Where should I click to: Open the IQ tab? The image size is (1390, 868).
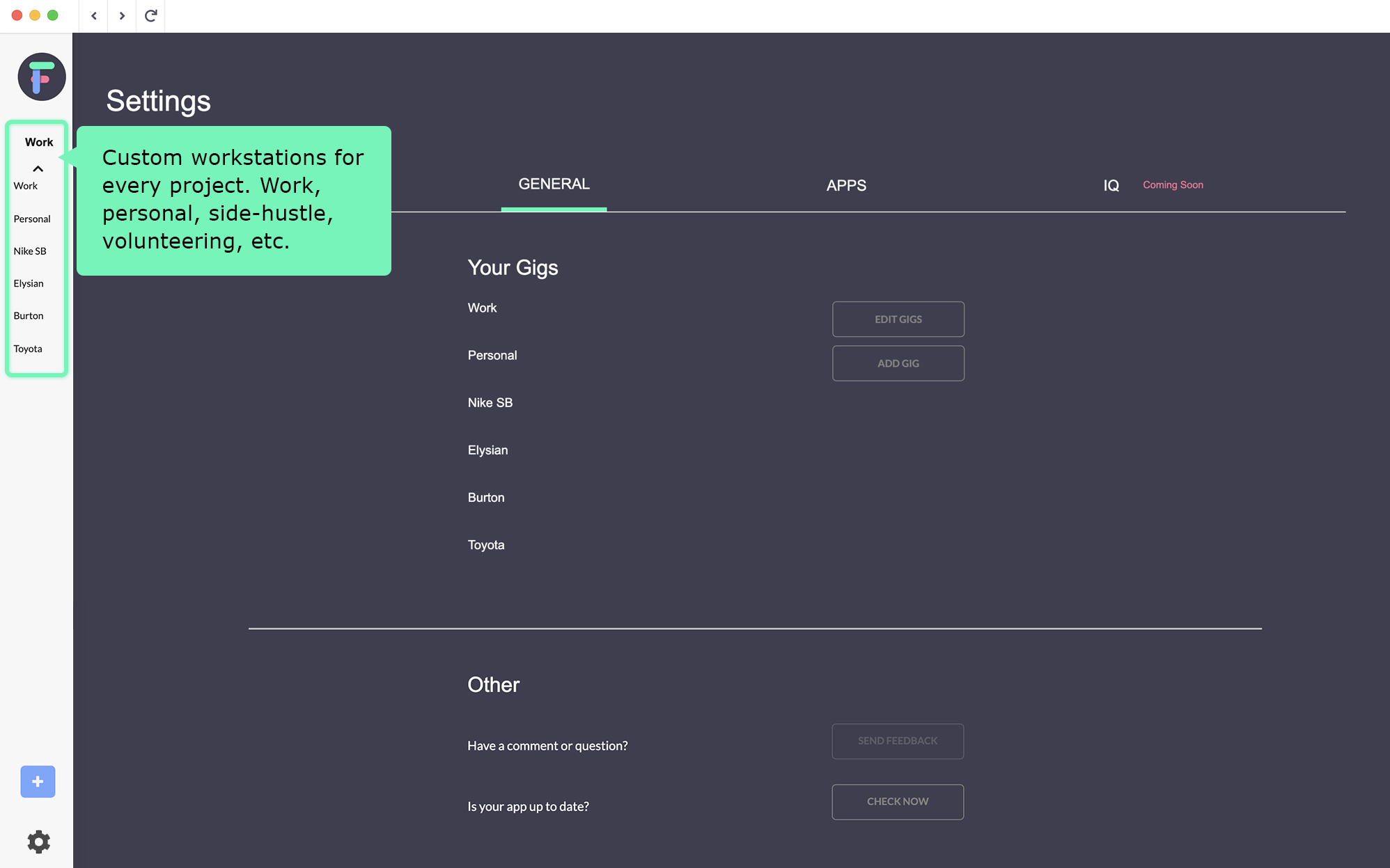click(1111, 185)
